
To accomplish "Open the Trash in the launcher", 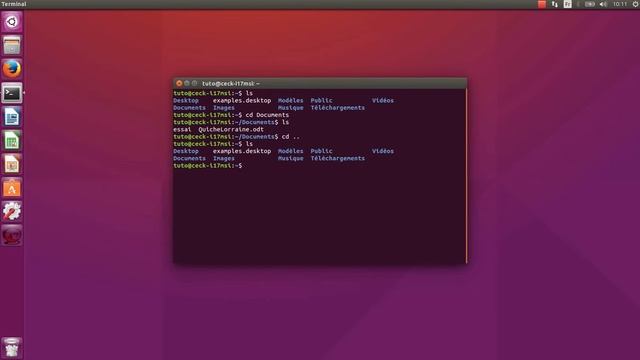I will pyautogui.click(x=11, y=348).
